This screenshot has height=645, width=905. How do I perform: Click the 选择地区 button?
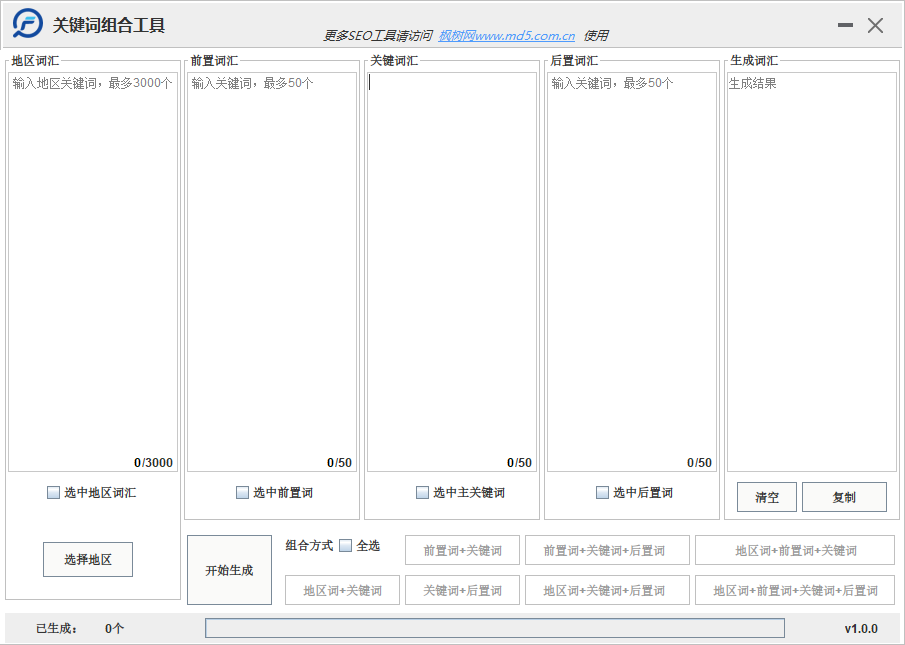[x=88, y=560]
